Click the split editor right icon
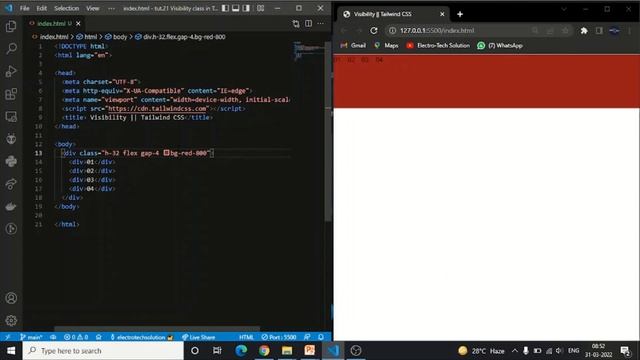This screenshot has width=640, height=360. (x=309, y=24)
